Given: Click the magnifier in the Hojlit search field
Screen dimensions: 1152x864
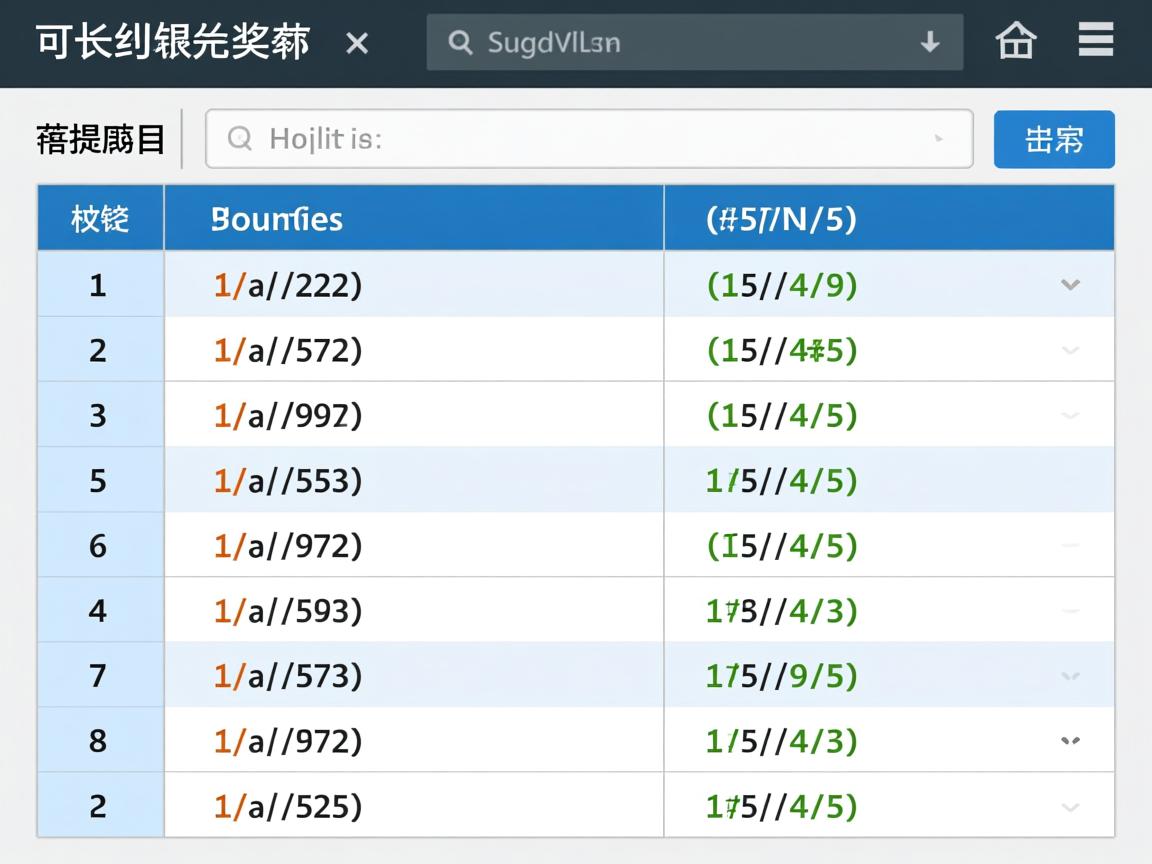Looking at the screenshot, I should [x=239, y=140].
